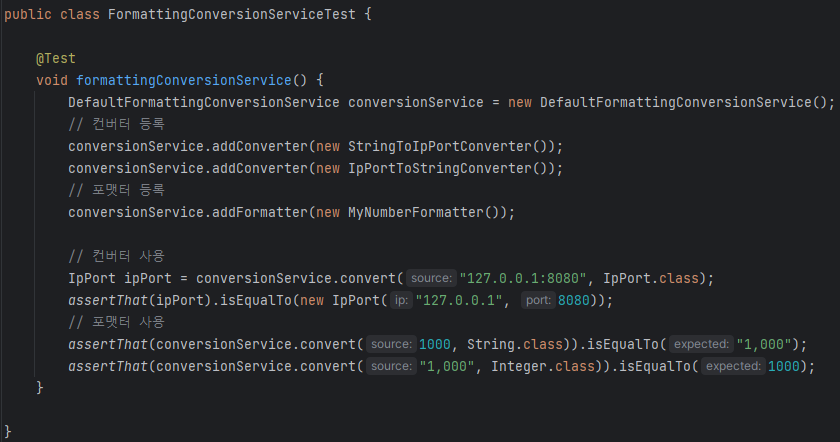Click the expected: hint before 1000
840x442 pixels.
[733, 366]
